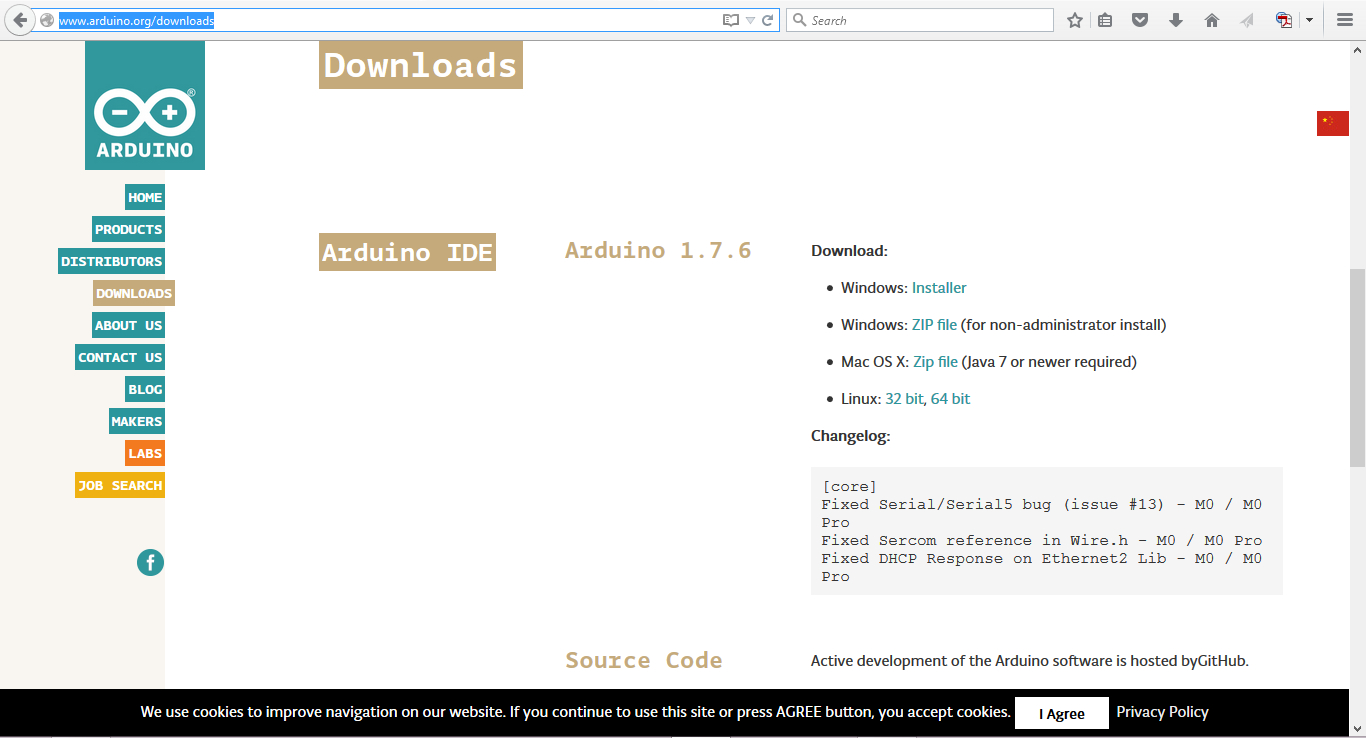Open MAKERS menu item

pos(137,421)
